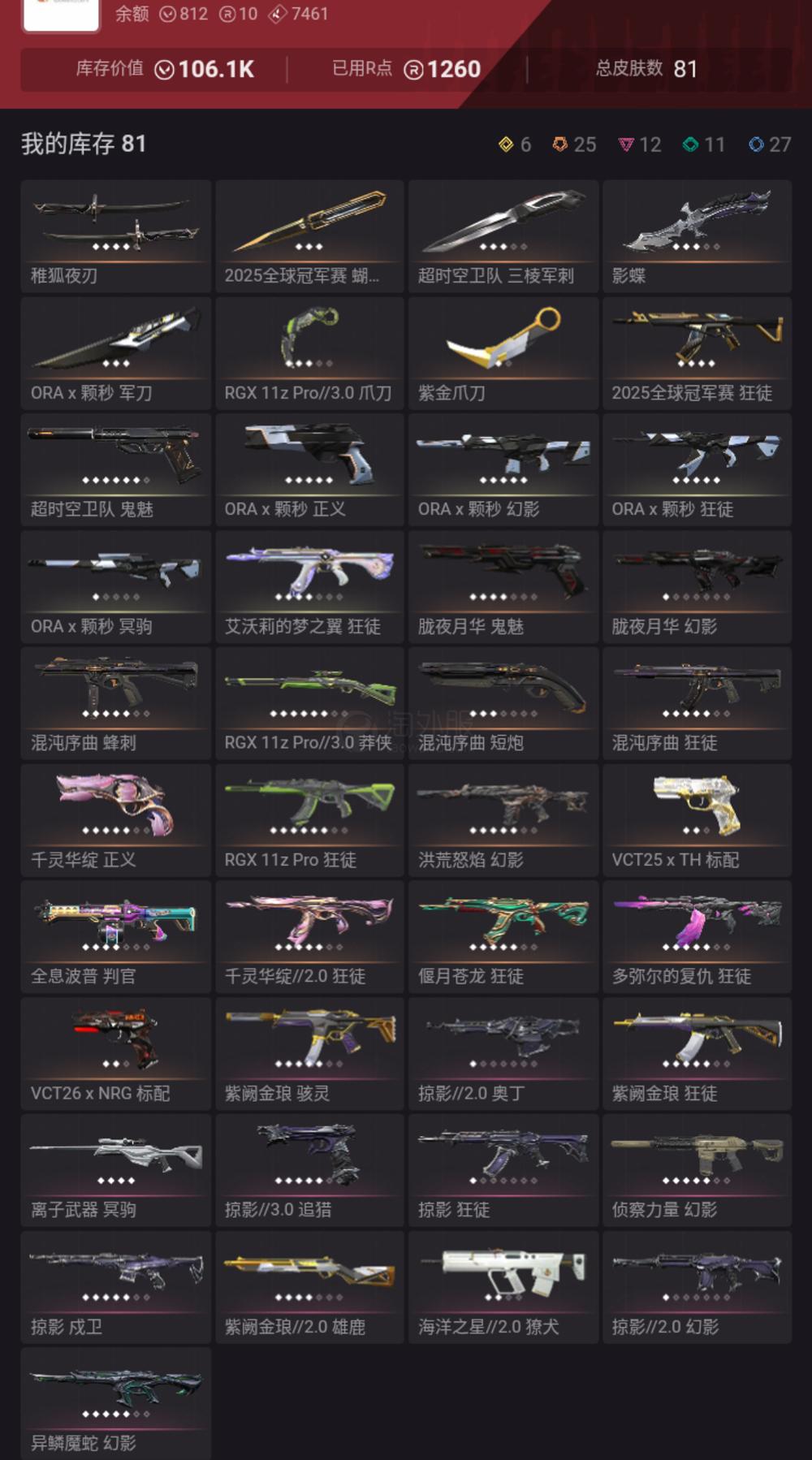Select the 全息波普 判官 skin card
The width and height of the screenshot is (812, 1460).
(116, 936)
